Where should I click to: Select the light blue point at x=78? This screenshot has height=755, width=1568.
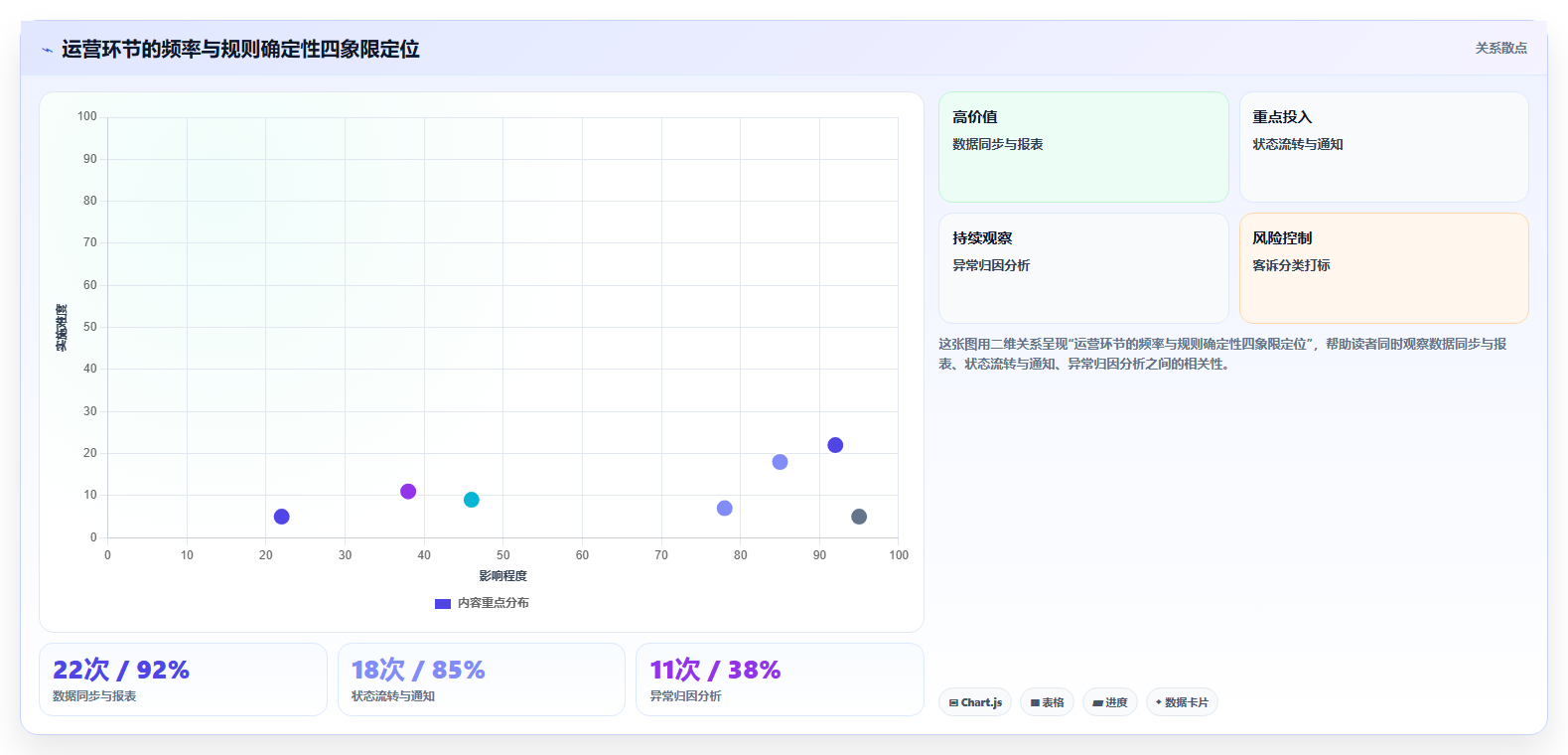(725, 509)
